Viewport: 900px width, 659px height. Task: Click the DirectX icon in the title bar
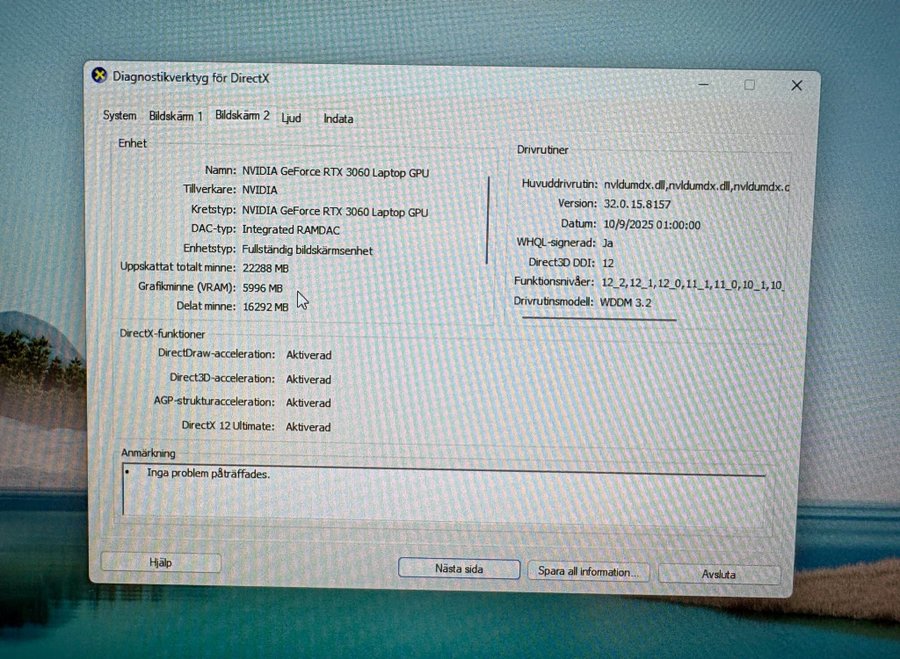point(99,76)
